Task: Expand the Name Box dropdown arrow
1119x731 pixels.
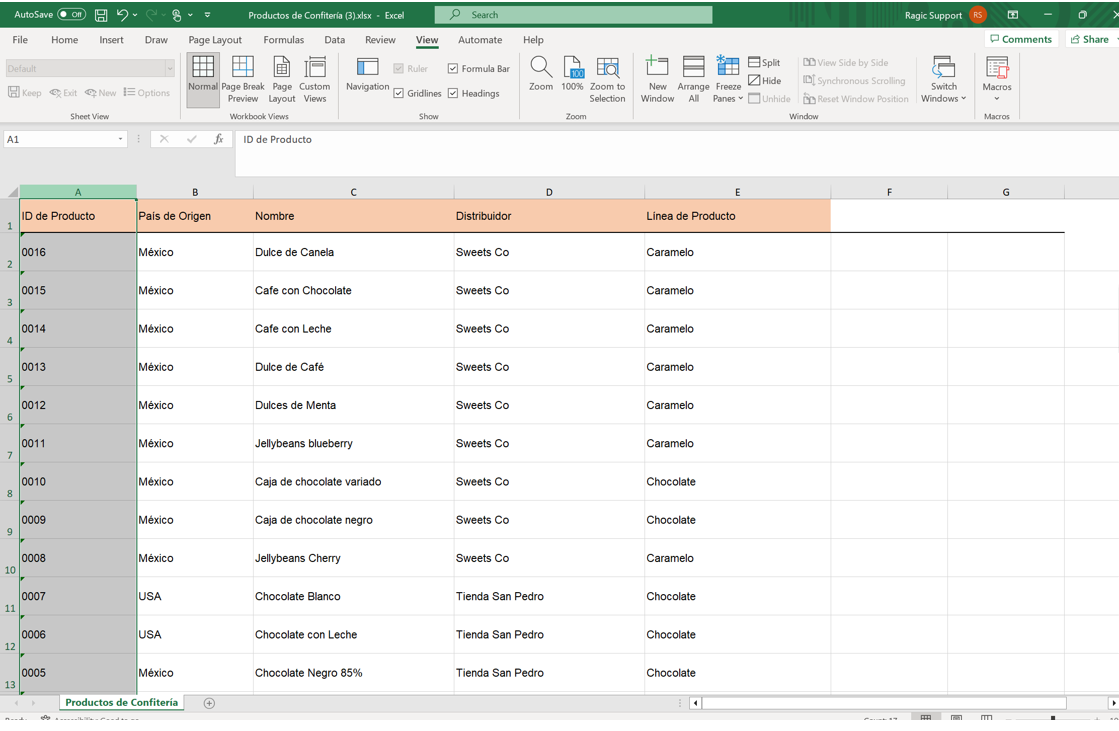Action: [x=120, y=140]
